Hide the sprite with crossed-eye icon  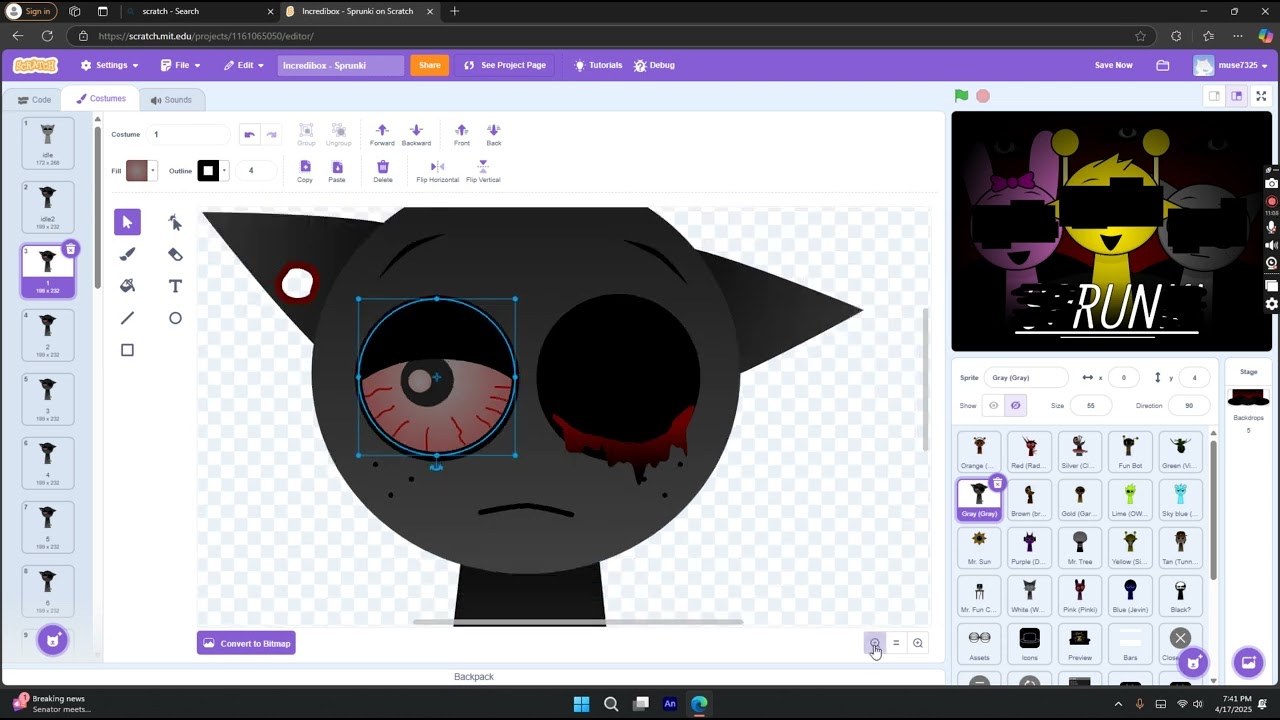click(1015, 405)
